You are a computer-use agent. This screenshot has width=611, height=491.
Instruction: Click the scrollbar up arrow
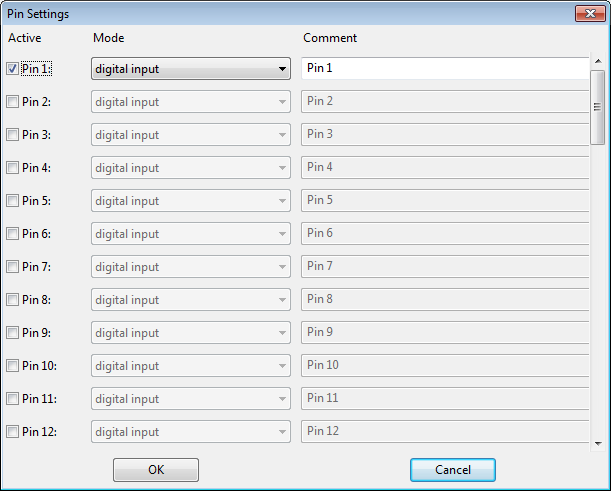598,61
